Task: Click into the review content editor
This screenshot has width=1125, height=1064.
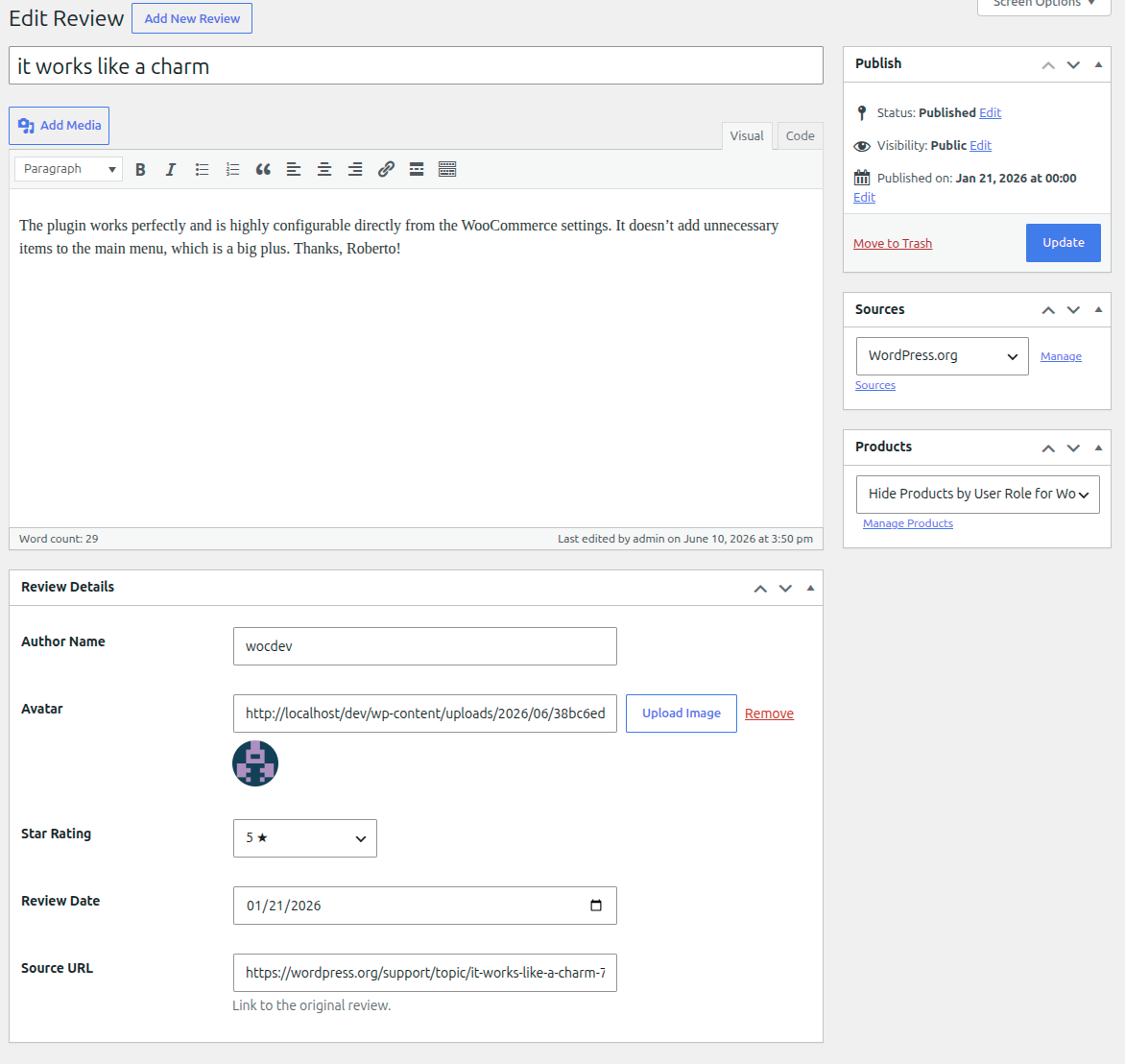Action: (x=417, y=359)
